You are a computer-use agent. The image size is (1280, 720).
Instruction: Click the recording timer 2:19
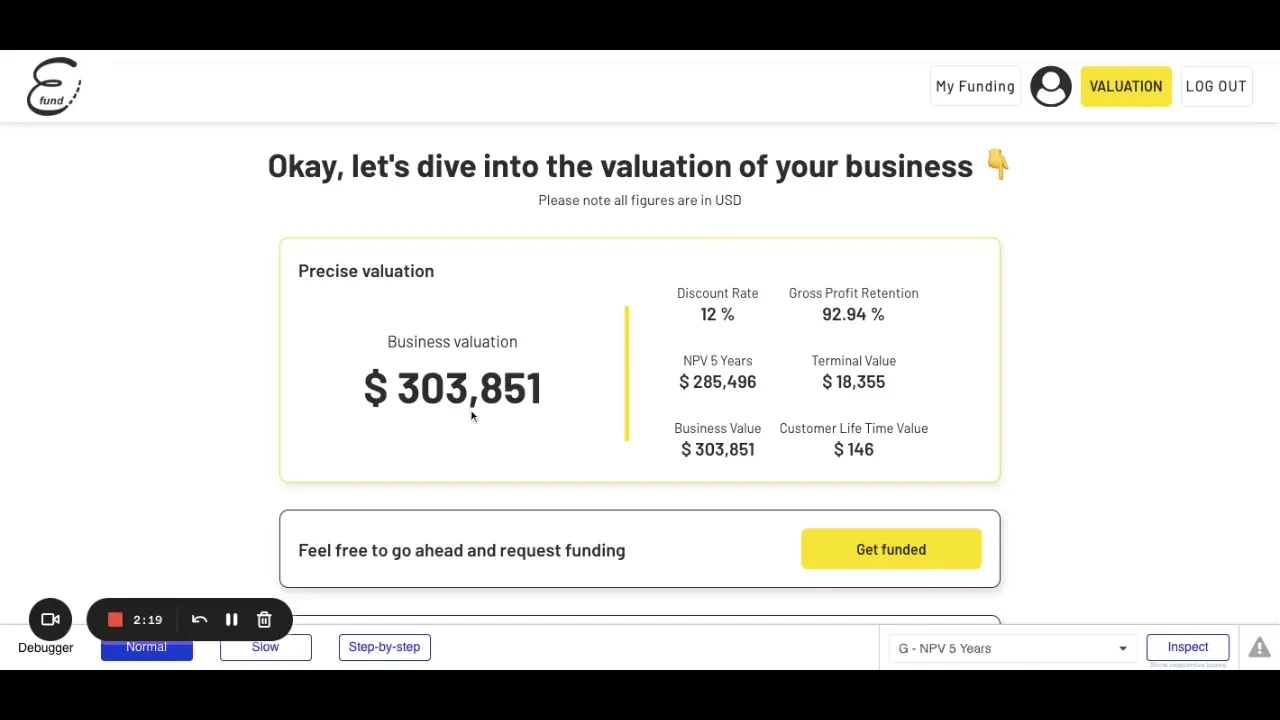(x=147, y=620)
